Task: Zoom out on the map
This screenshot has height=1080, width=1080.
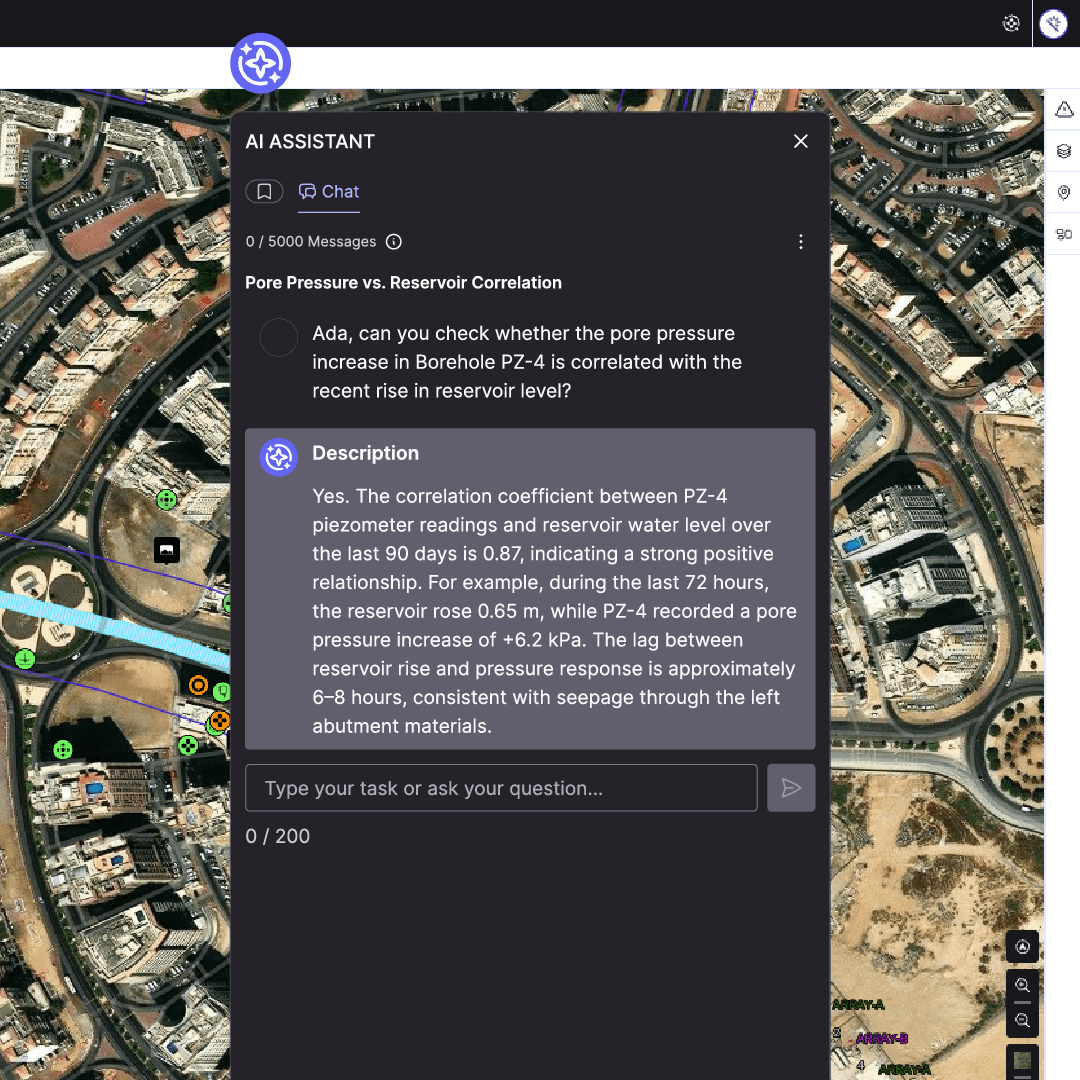Action: click(1022, 1020)
